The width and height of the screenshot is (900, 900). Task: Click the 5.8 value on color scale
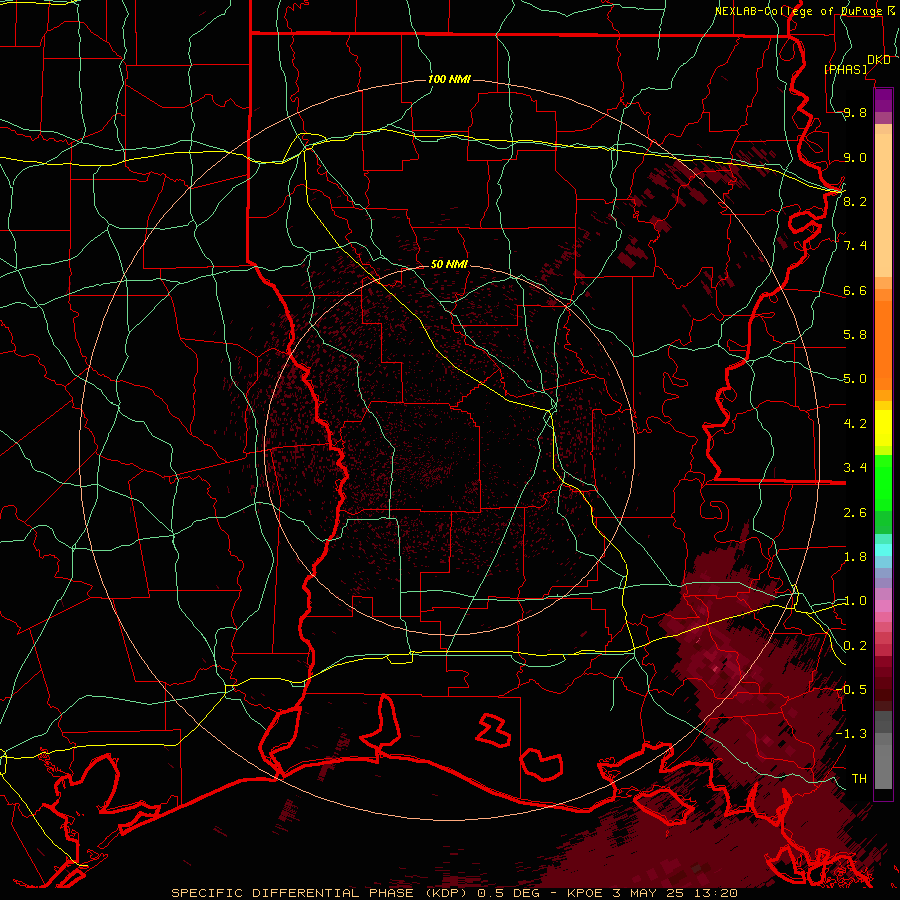click(855, 335)
